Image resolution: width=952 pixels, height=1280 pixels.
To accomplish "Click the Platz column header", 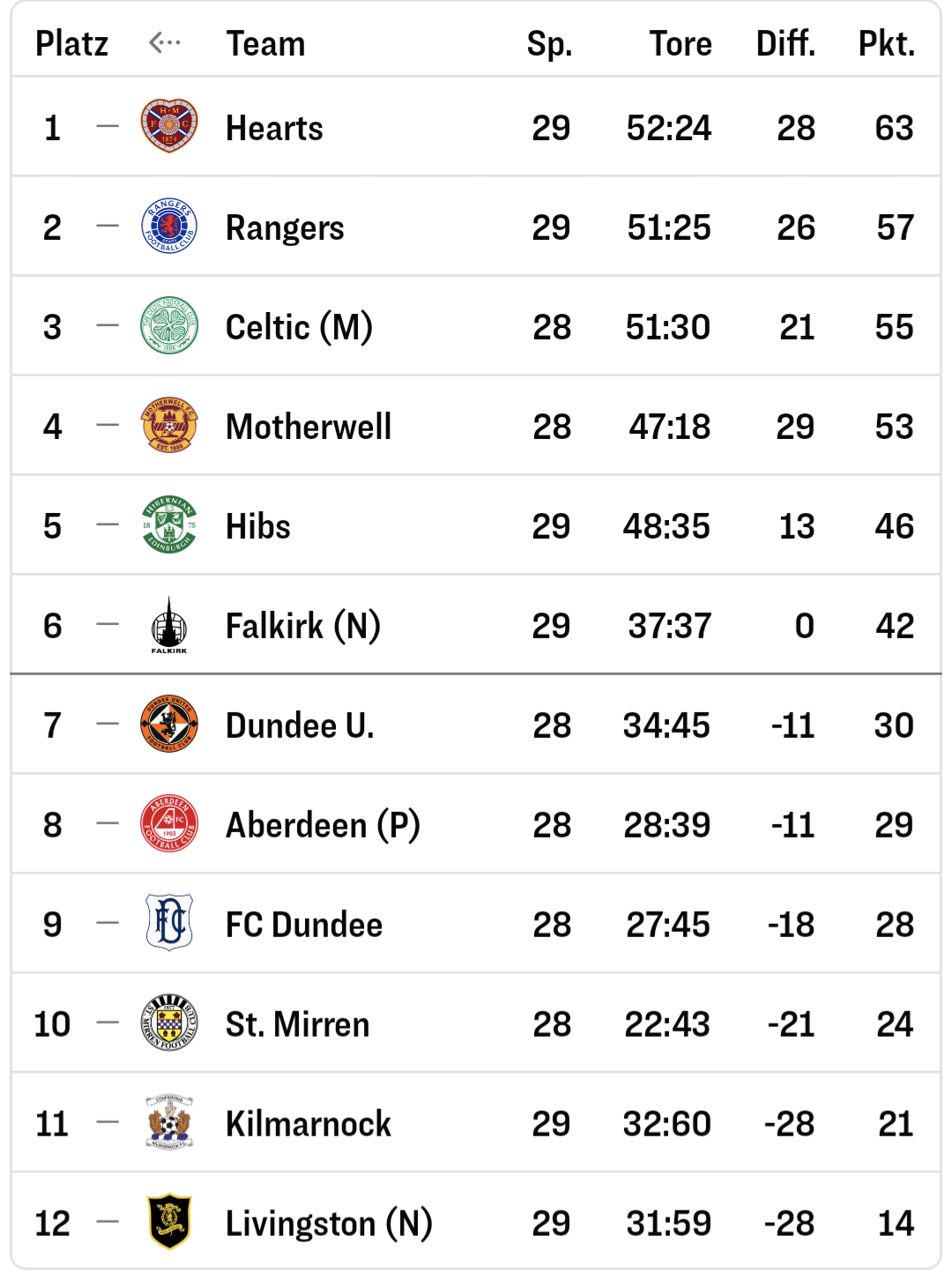I will (71, 43).
